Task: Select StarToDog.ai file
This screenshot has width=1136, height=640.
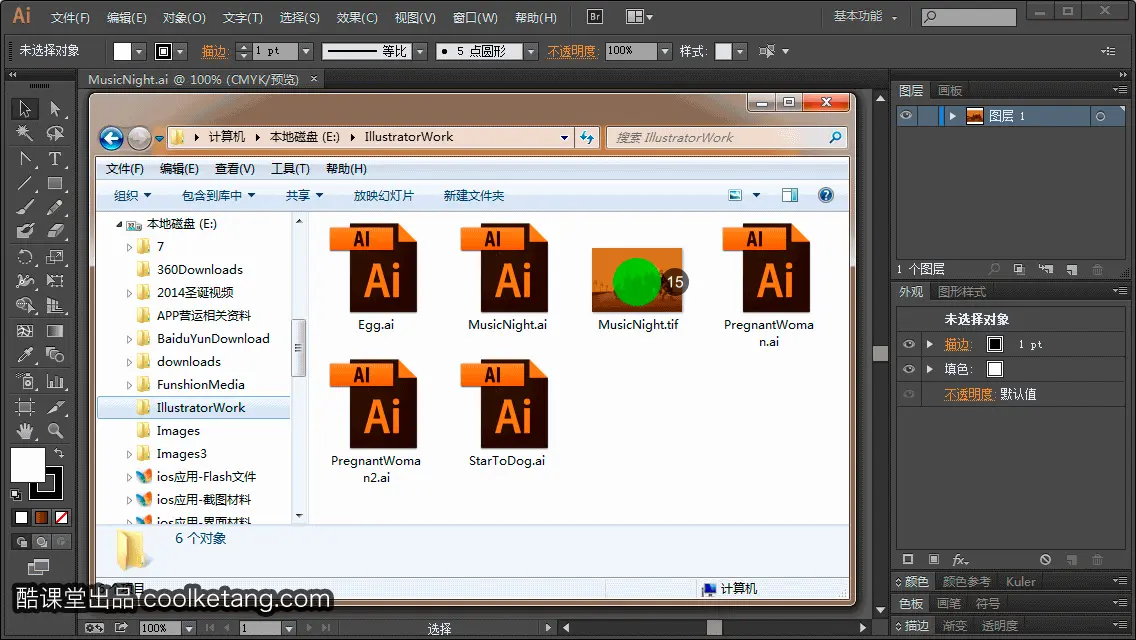Action: tap(506, 414)
